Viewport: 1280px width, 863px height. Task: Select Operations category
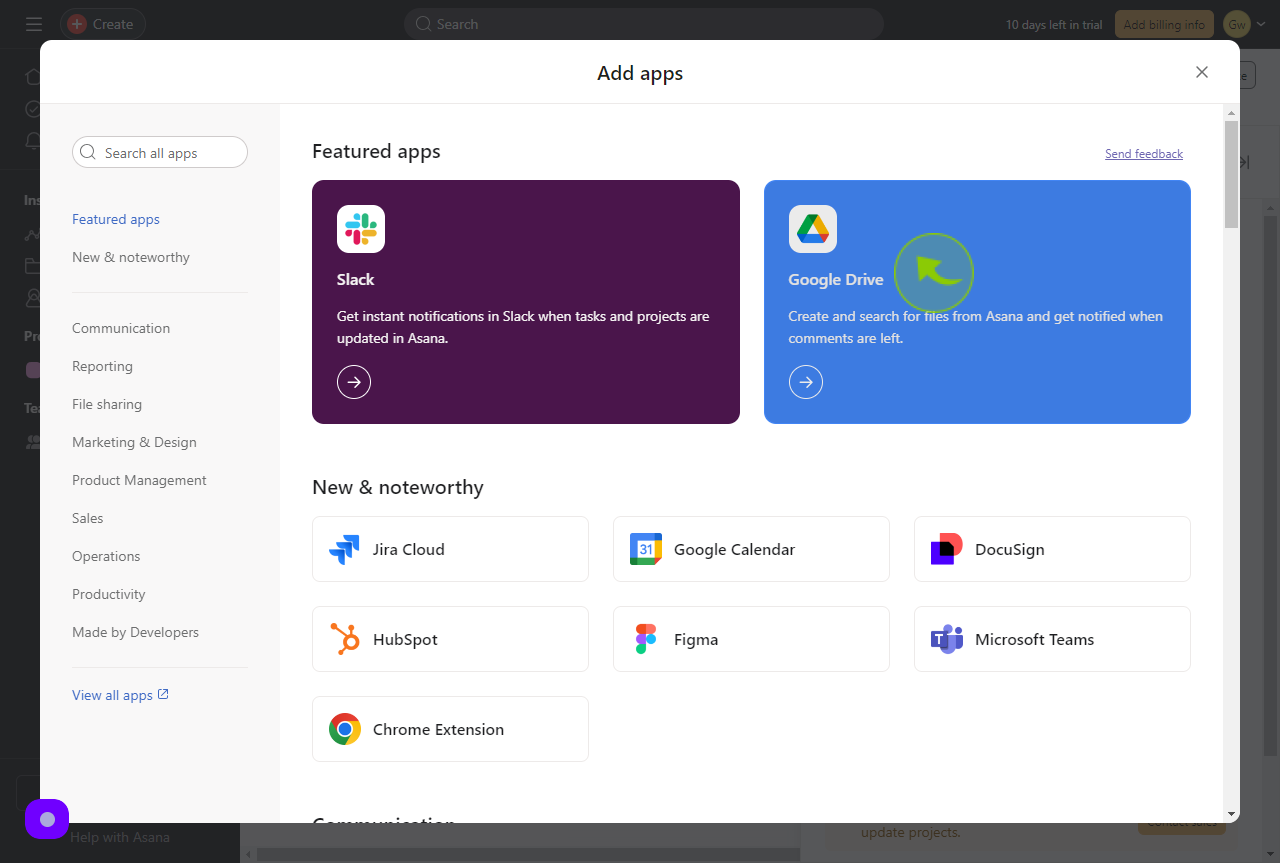point(106,556)
